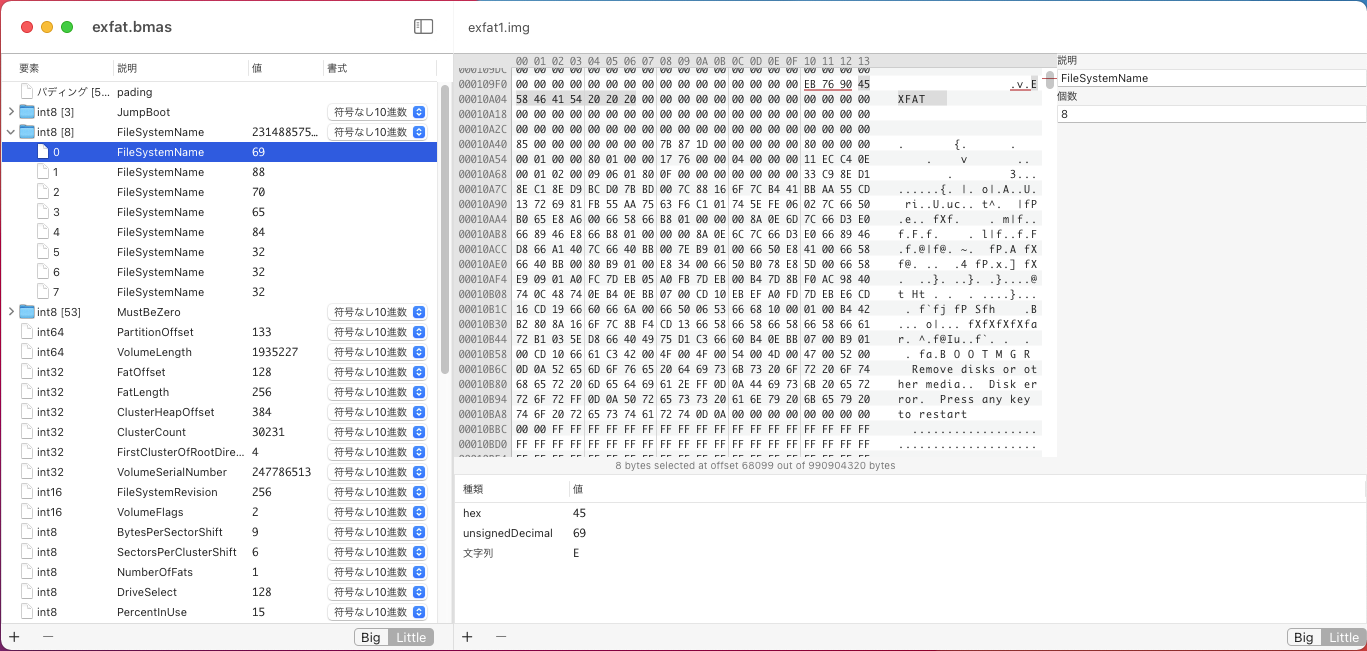Select FileSystemName element 1 with value 88
Viewport: 1367px width, 651px height.
(x=219, y=172)
